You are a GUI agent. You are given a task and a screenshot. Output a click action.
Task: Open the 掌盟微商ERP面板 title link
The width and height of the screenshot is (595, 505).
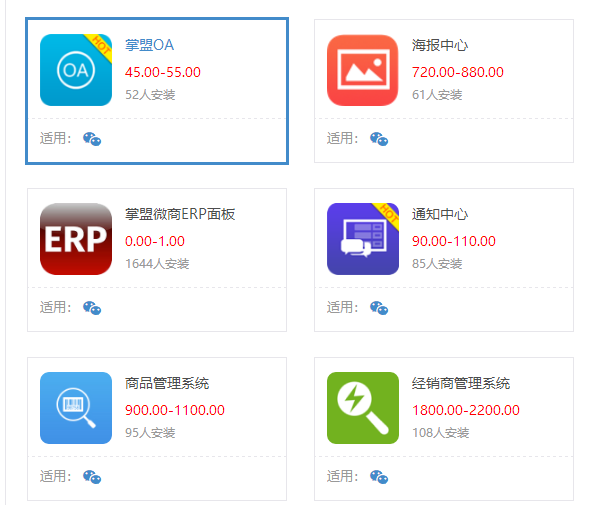point(180,214)
